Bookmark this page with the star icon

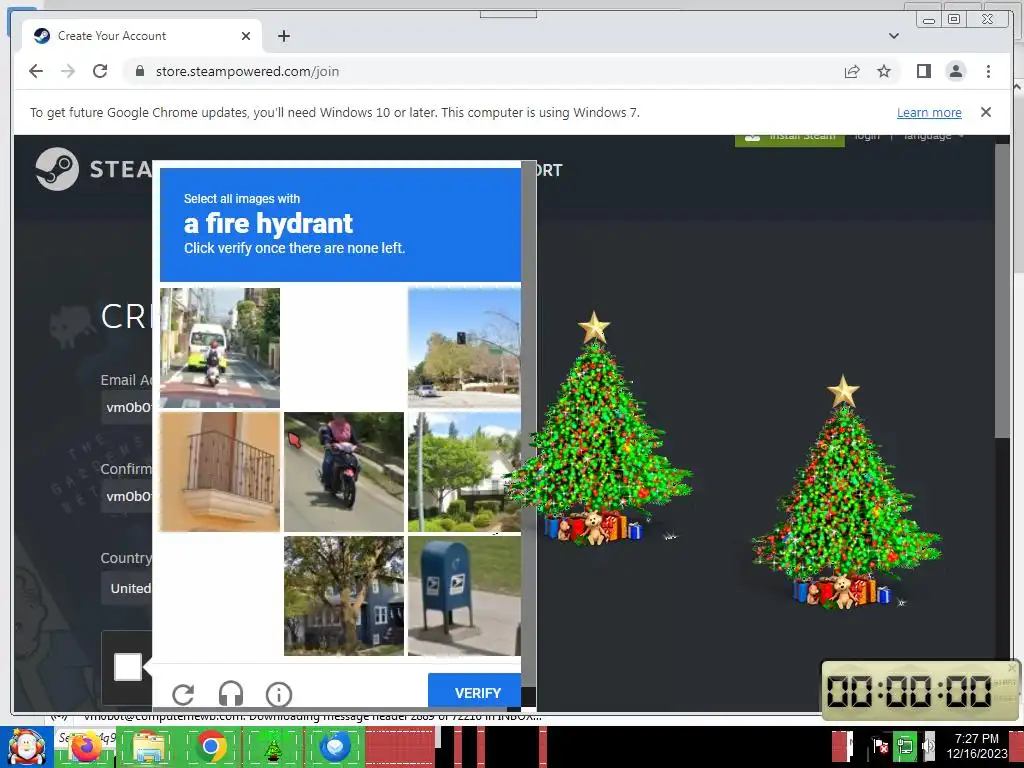point(884,71)
